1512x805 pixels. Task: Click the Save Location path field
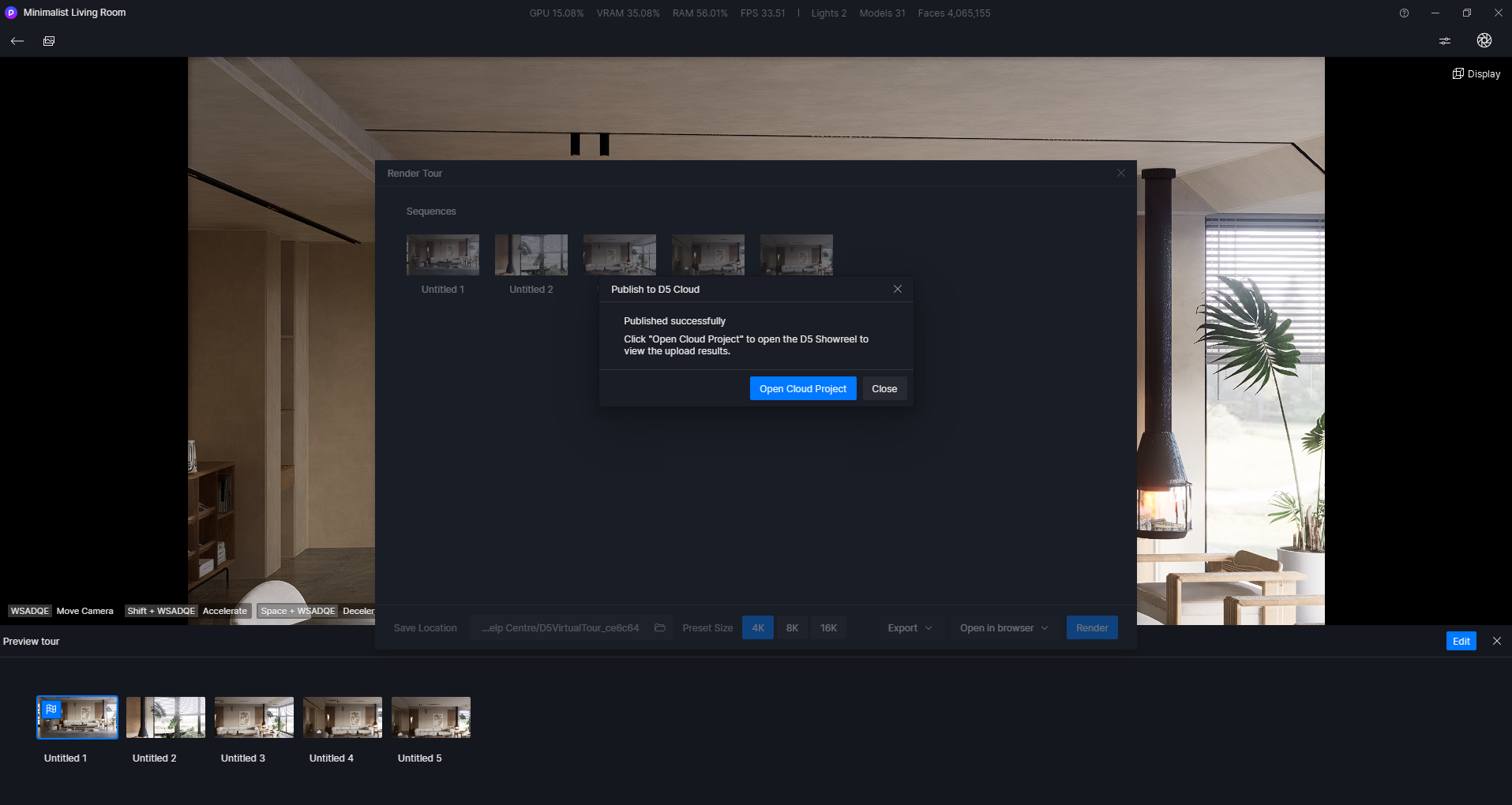[x=571, y=627]
